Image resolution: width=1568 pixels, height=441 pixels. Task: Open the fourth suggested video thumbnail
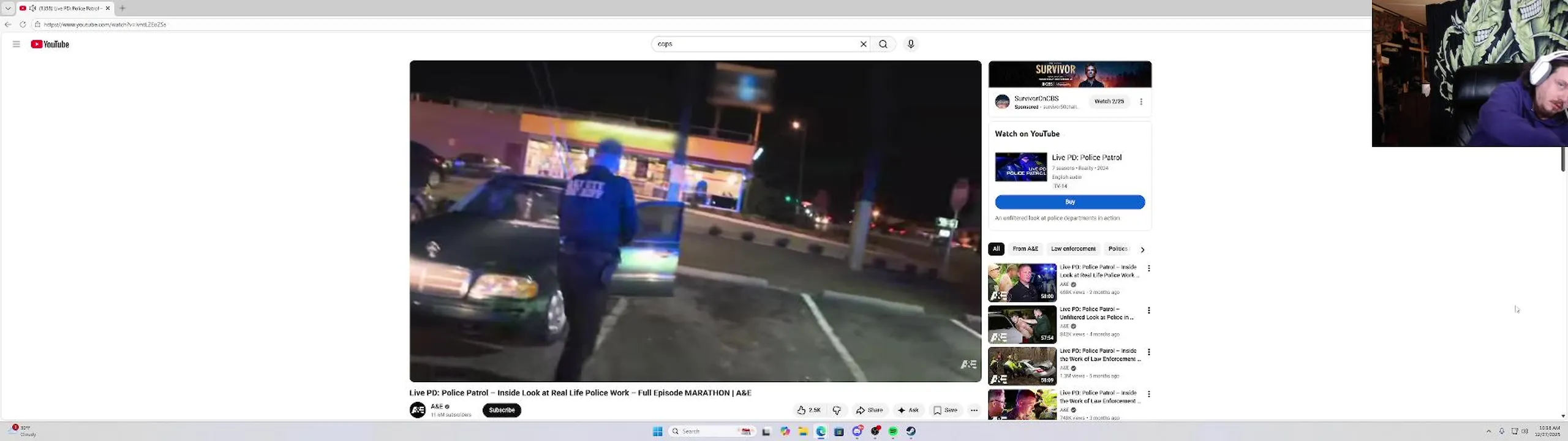pyautogui.click(x=1022, y=405)
